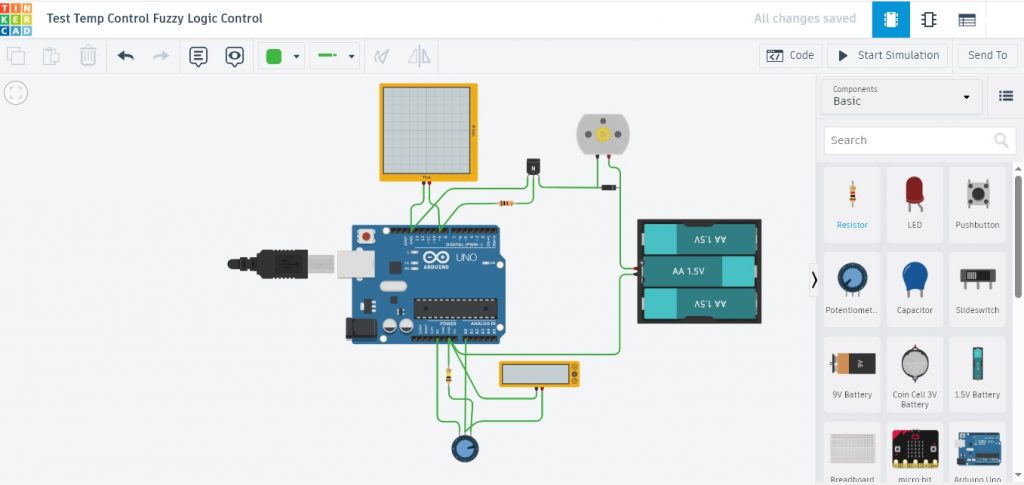Select the Capacitor component

tap(915, 289)
